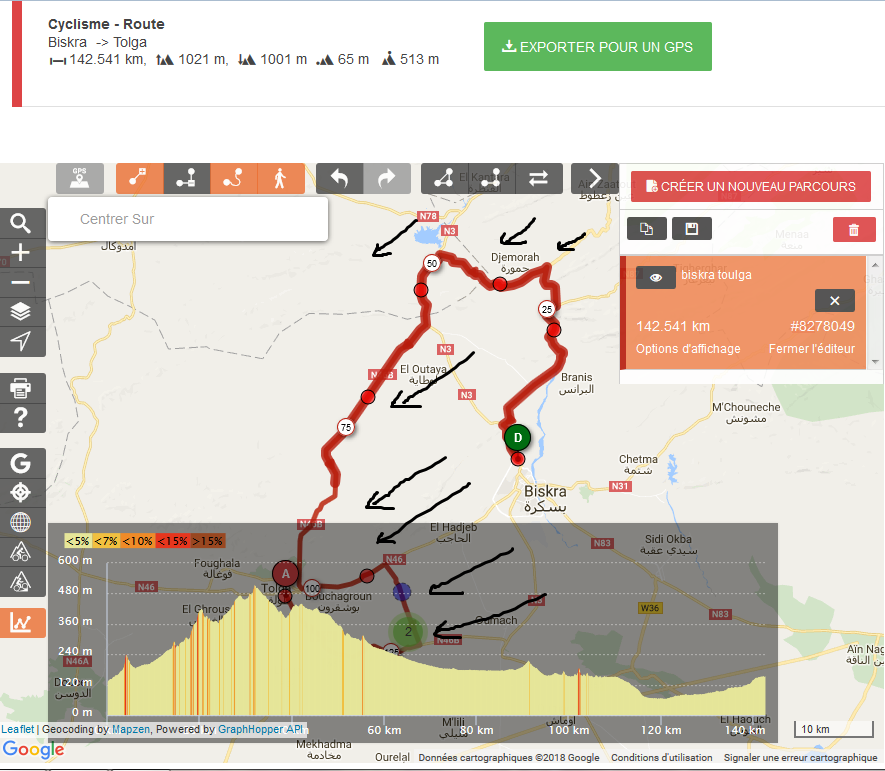885x771 pixels.
Task: Select the straight line segment tool
Action: pos(187,178)
